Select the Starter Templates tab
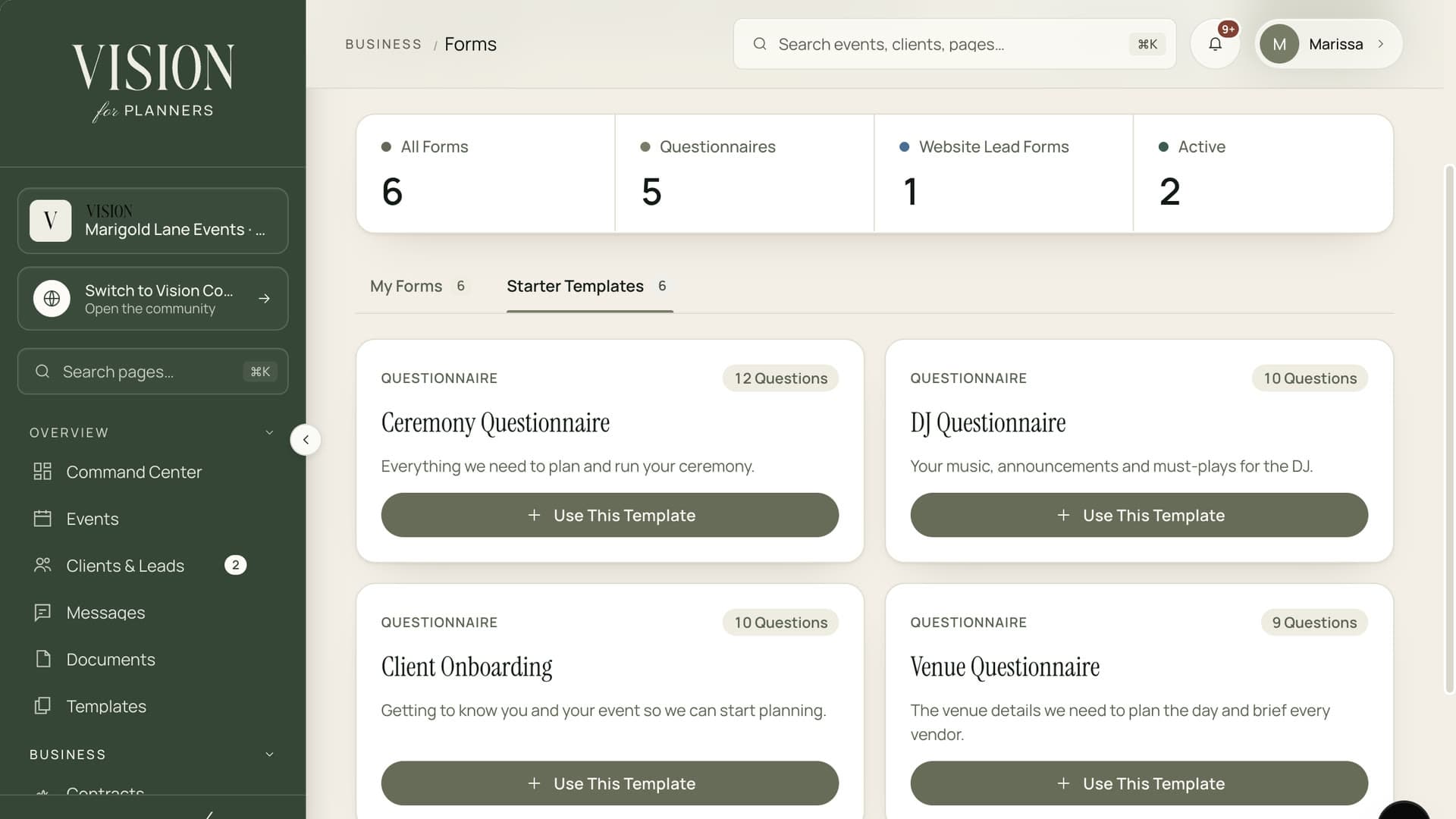This screenshot has height=819, width=1456. point(589,286)
